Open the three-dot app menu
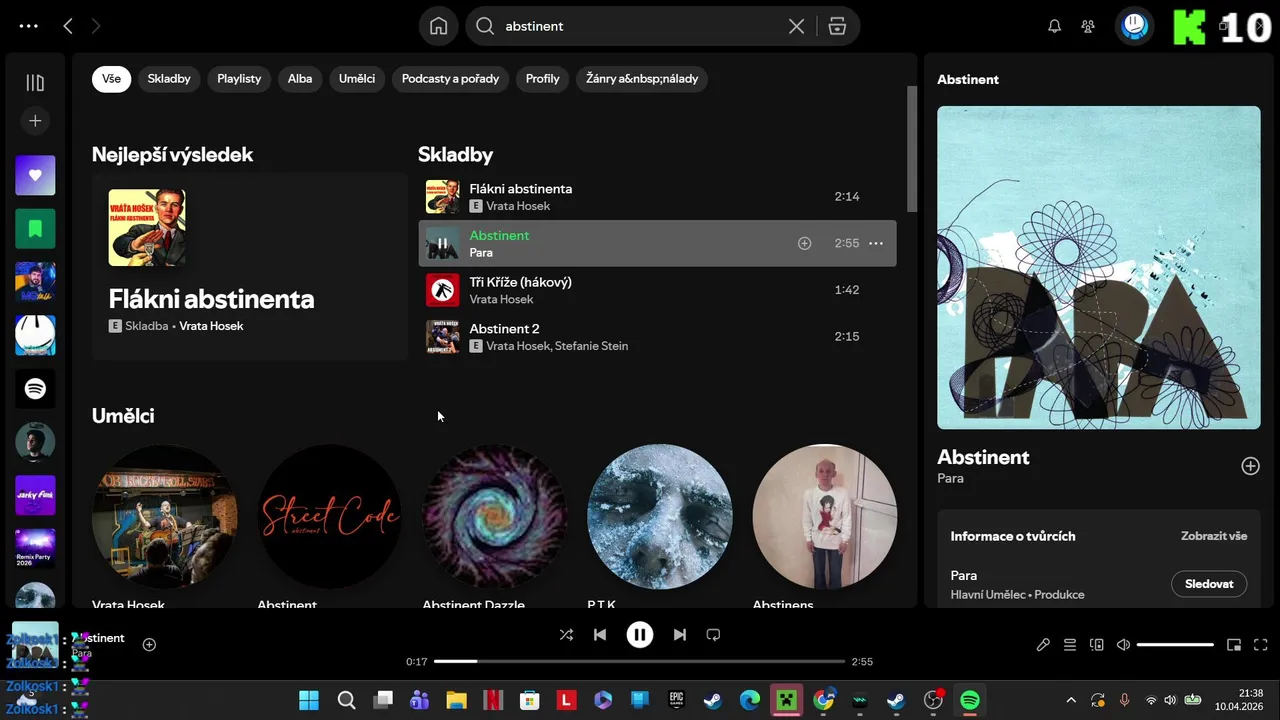Viewport: 1280px width, 720px height. click(29, 26)
